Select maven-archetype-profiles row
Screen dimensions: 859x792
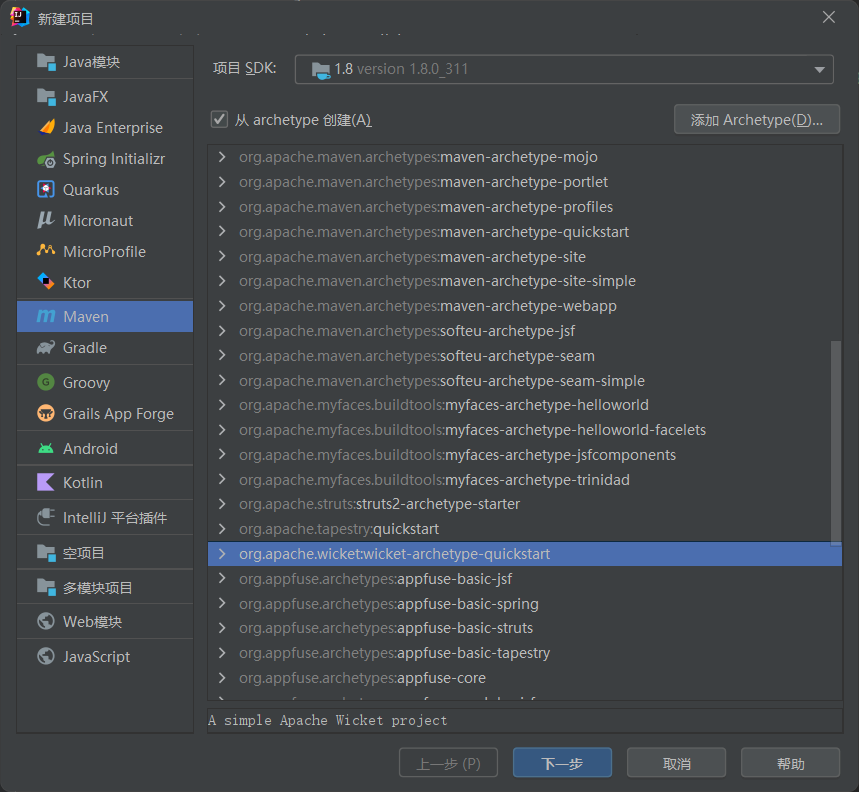point(525,207)
